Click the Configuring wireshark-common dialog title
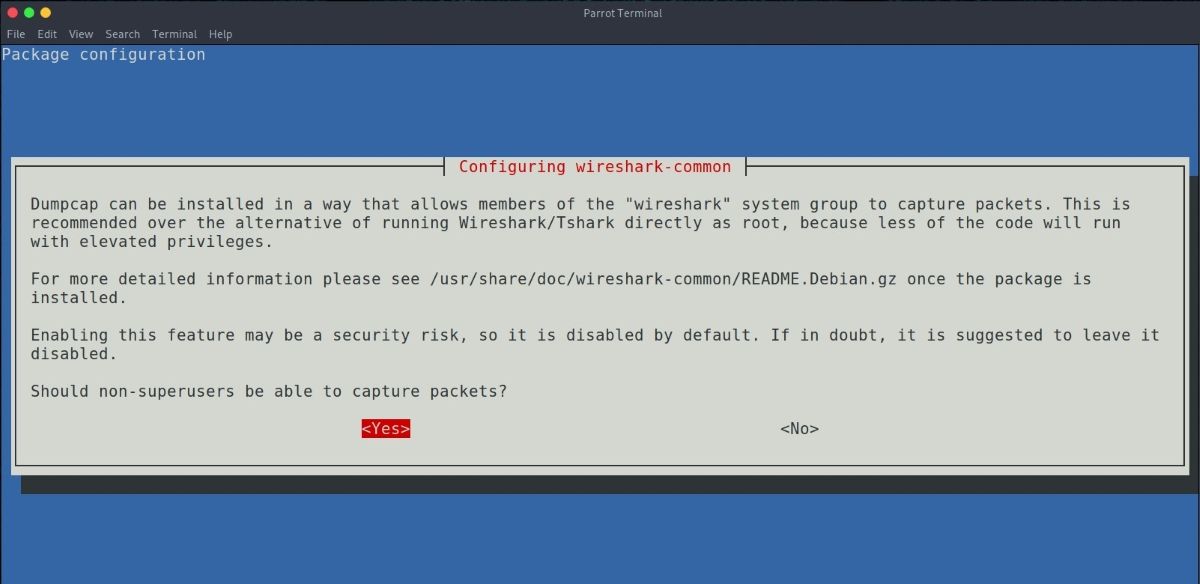This screenshot has height=584, width=1200. (594, 167)
